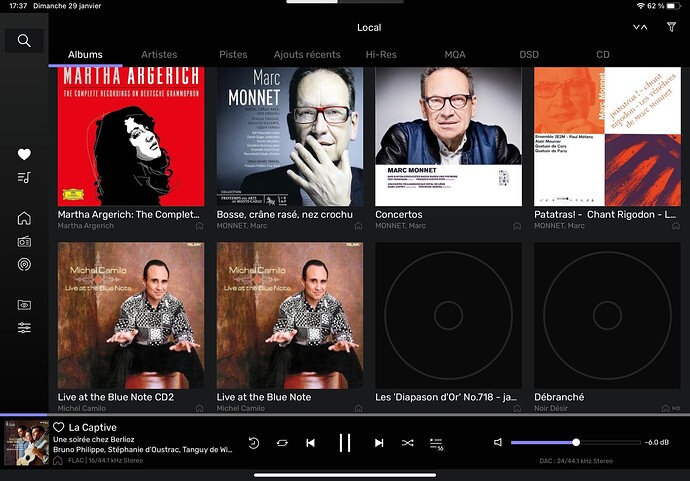Open the concentric-circles streaming icon in sidebar
Viewport: 690px width, 481px height.
(24, 264)
